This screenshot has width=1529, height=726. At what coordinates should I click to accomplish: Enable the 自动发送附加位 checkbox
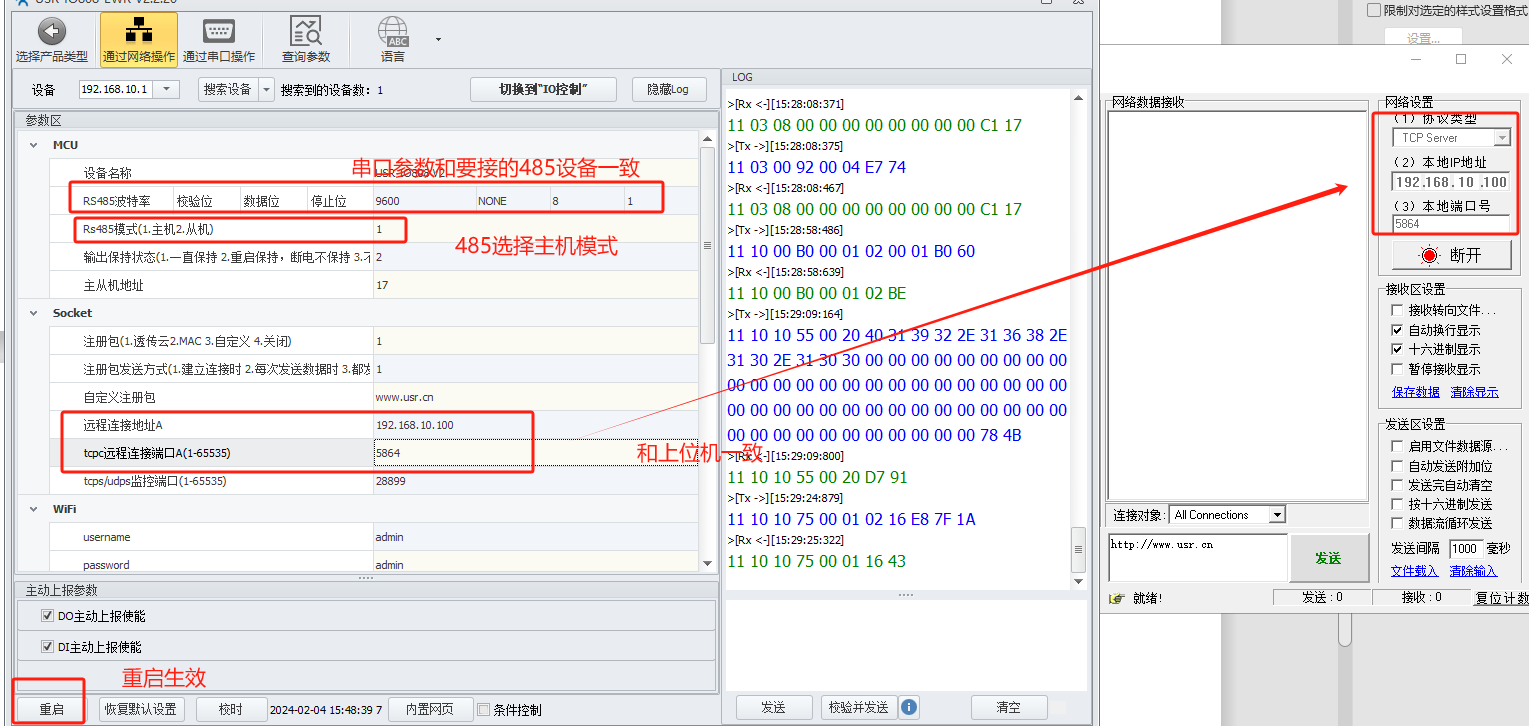pos(1398,466)
